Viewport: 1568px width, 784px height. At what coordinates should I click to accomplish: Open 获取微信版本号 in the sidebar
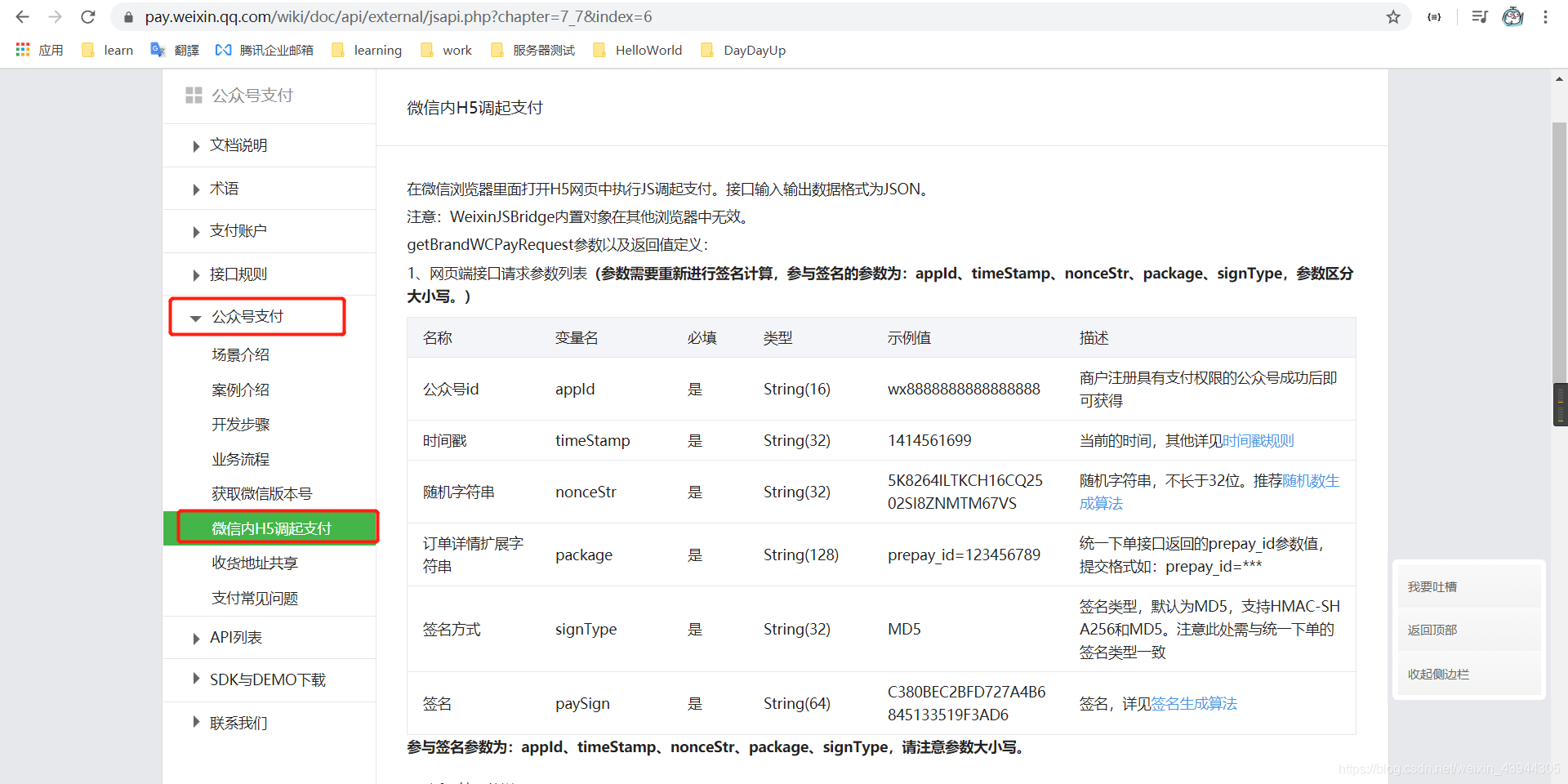(x=261, y=493)
